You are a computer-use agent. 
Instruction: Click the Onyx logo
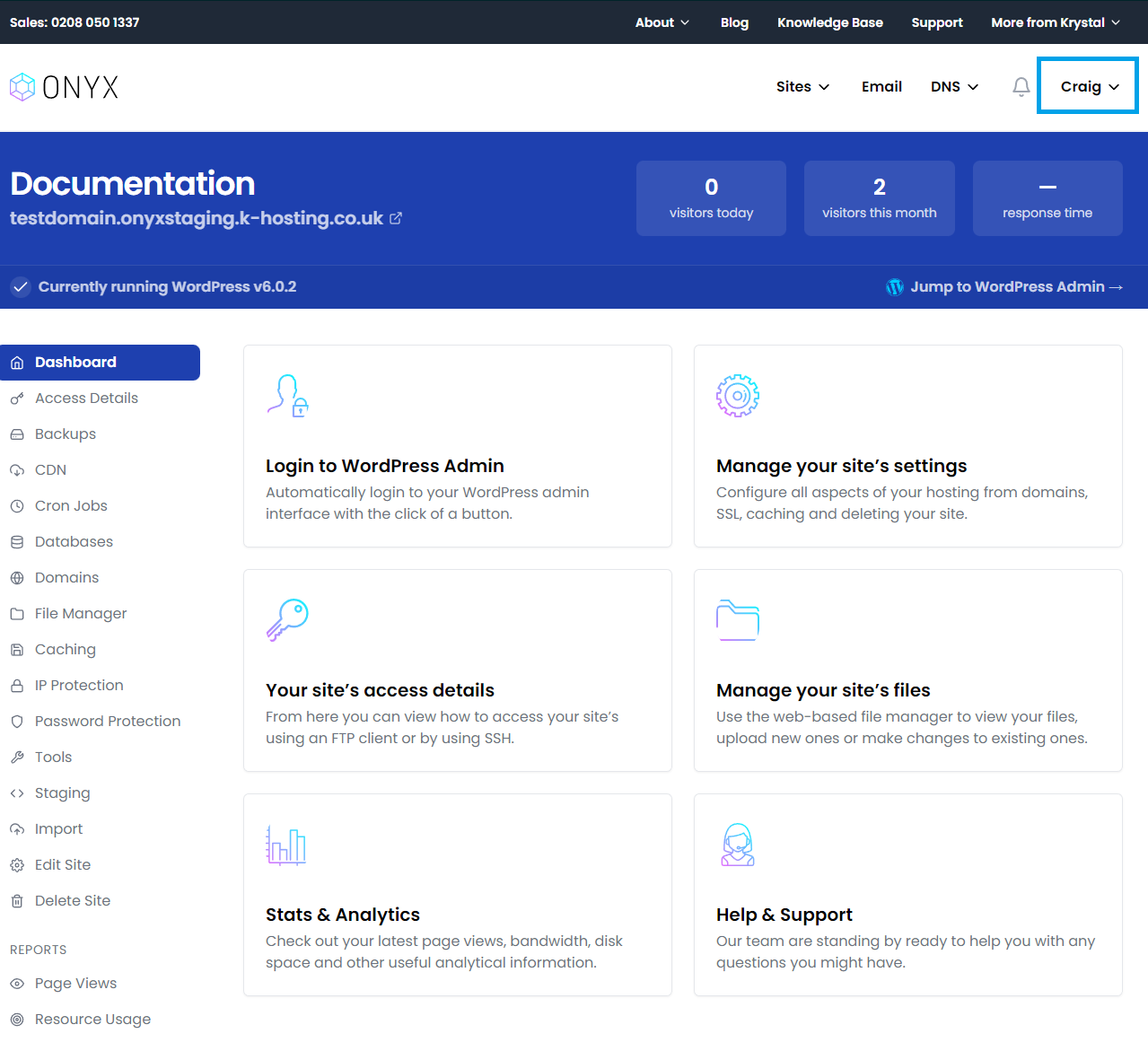64,87
